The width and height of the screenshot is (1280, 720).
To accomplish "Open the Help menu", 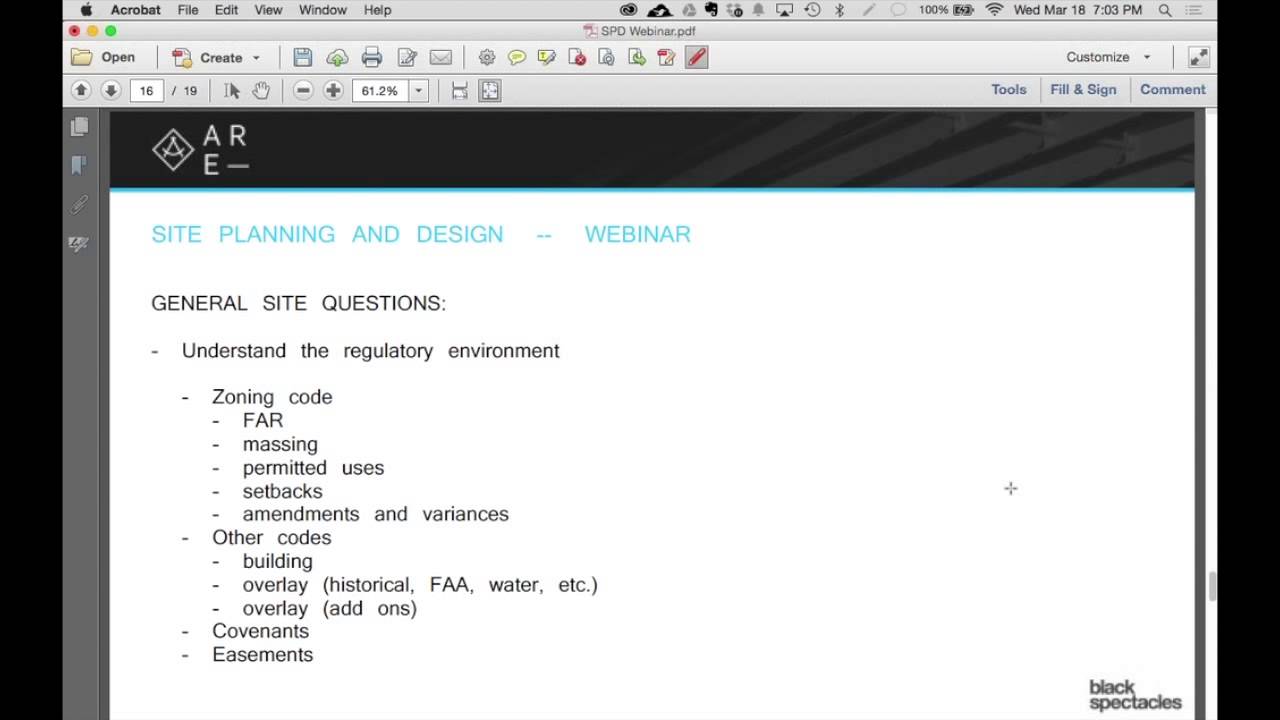I will [x=377, y=10].
